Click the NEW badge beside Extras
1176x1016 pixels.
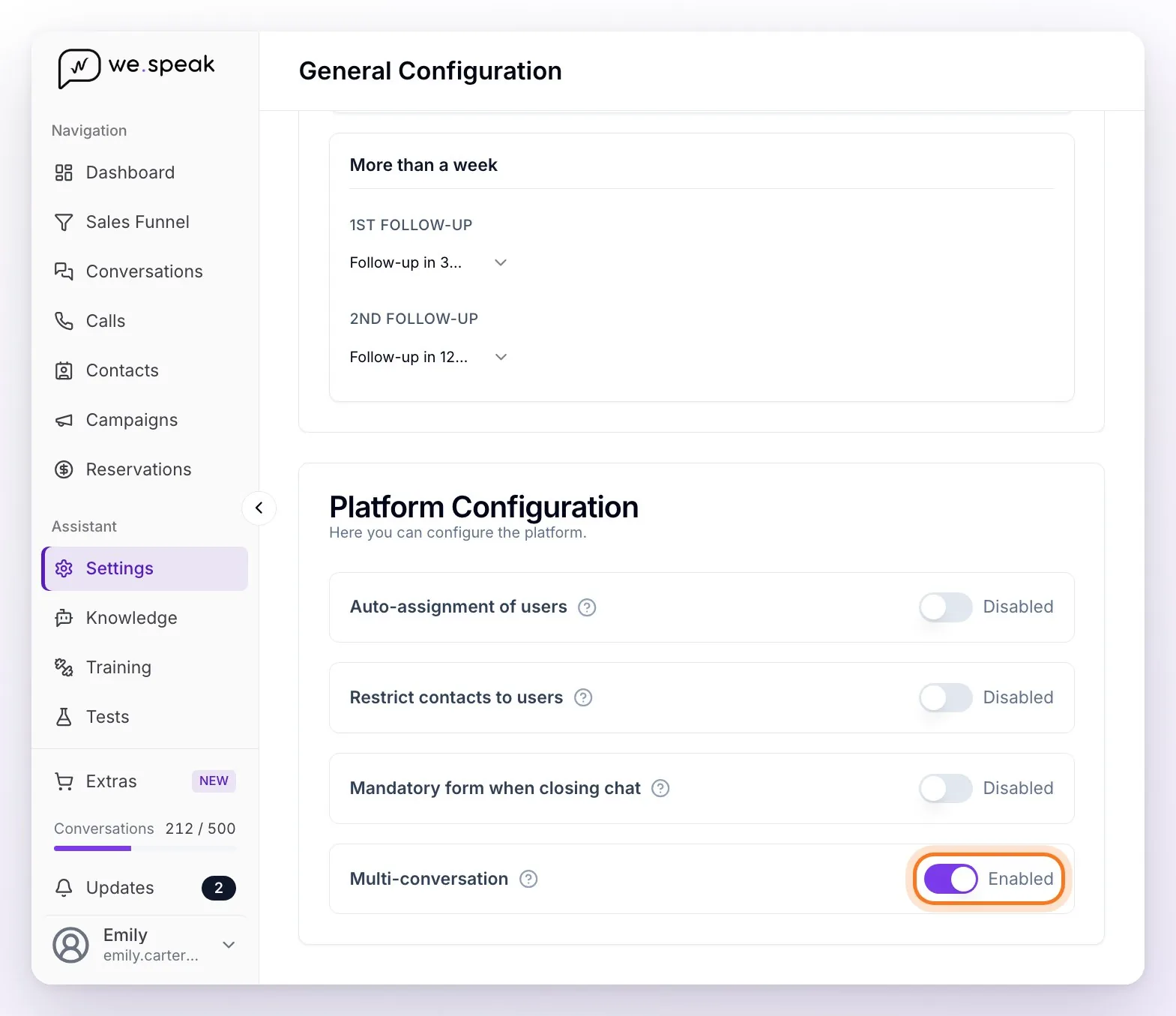point(214,781)
